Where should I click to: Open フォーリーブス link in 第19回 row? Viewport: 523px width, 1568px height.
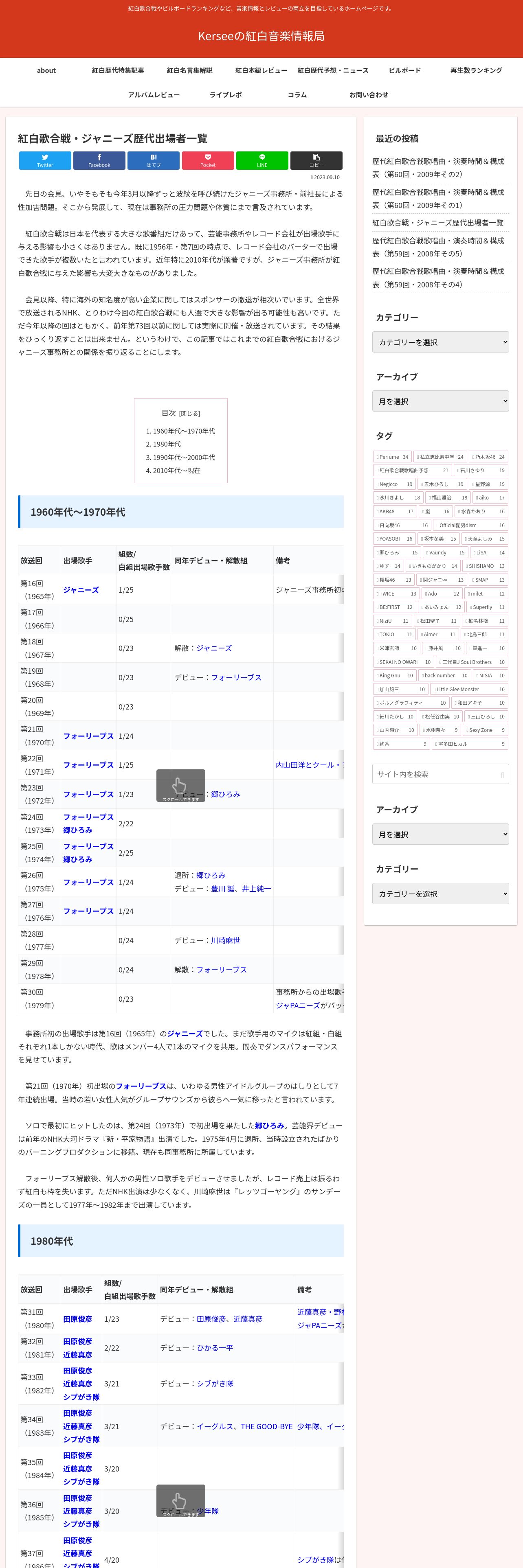236,677
